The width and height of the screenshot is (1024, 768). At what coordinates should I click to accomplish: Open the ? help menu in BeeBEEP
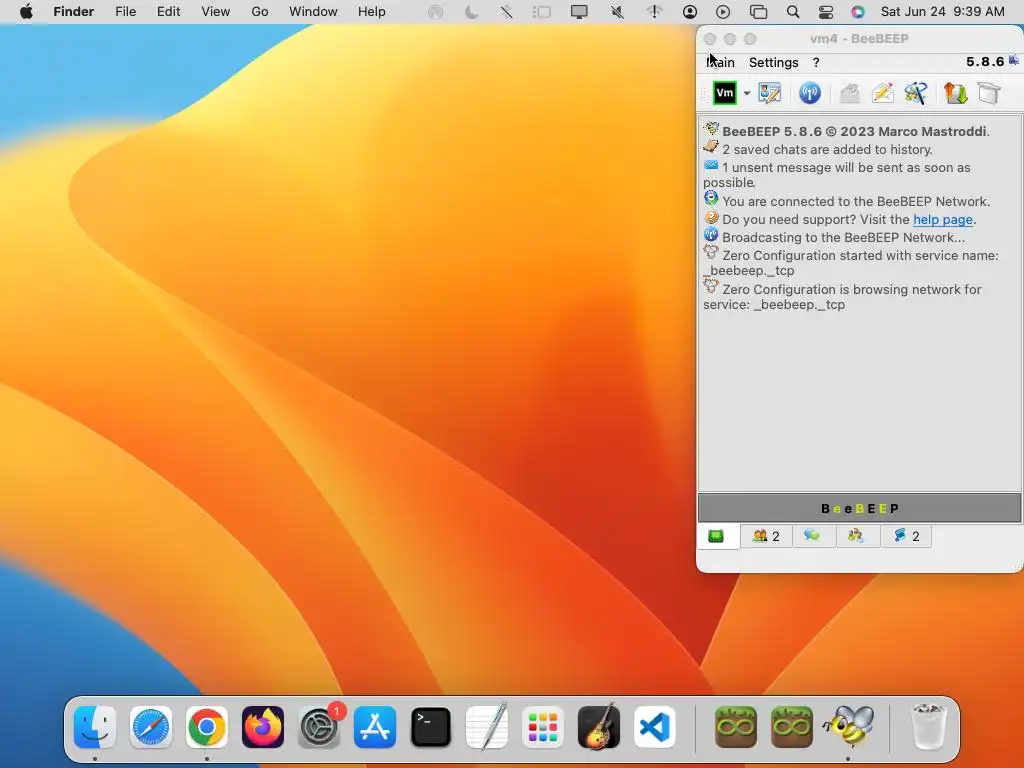(x=816, y=62)
